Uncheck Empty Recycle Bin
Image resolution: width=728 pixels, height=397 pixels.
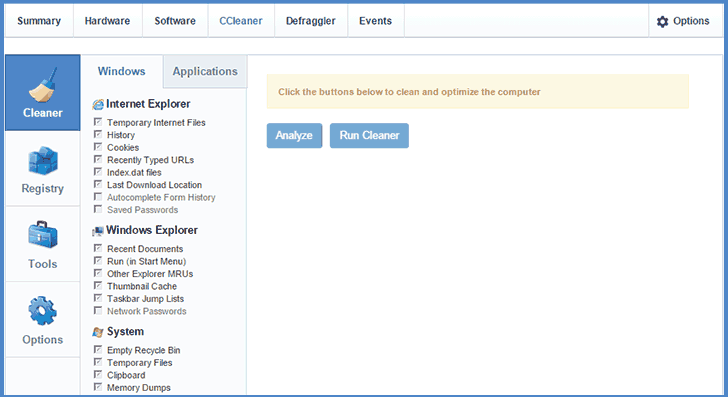(98, 349)
